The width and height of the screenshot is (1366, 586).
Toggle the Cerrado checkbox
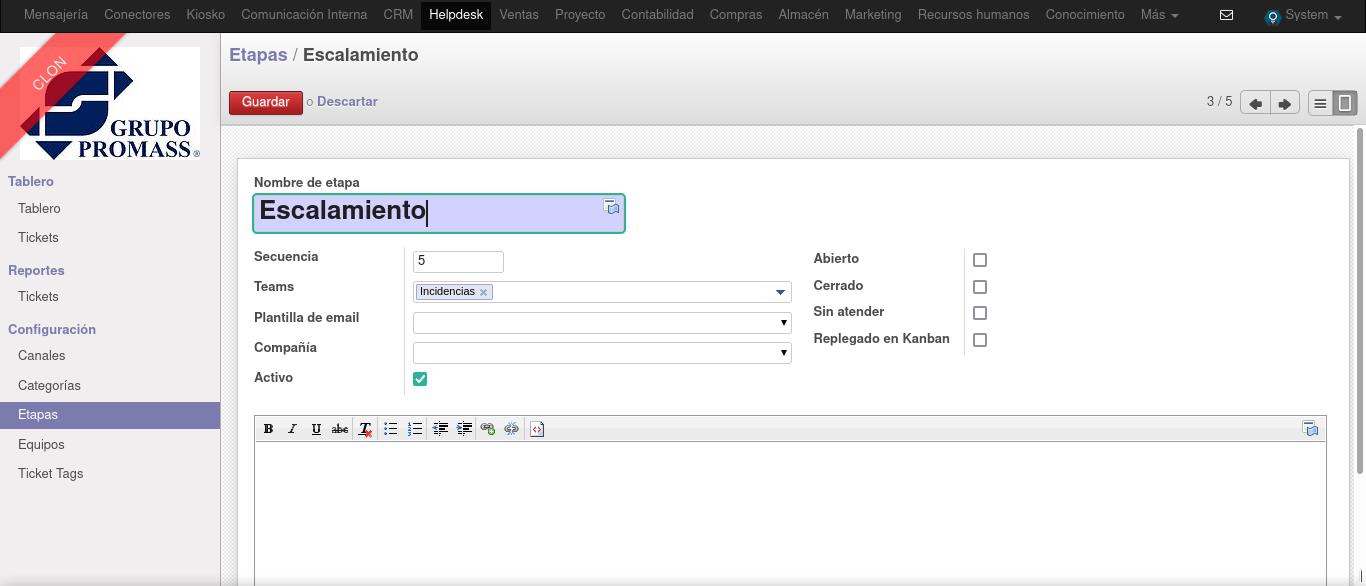tap(980, 287)
